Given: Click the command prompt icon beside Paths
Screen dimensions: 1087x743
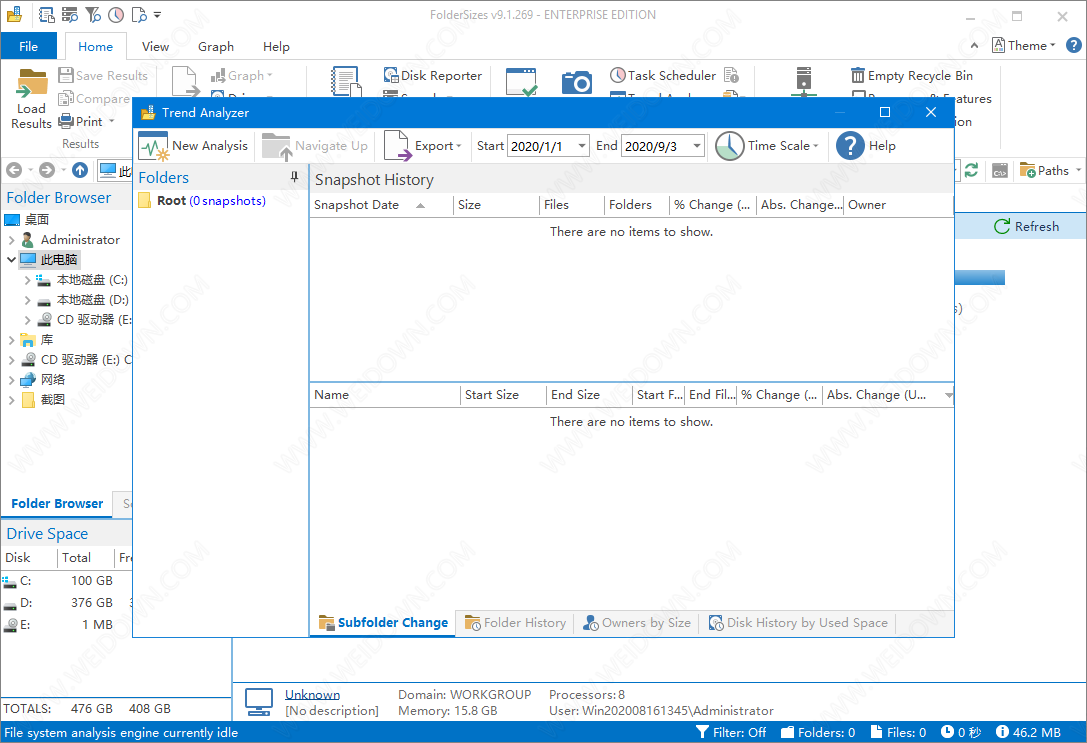Looking at the screenshot, I should tap(1000, 171).
